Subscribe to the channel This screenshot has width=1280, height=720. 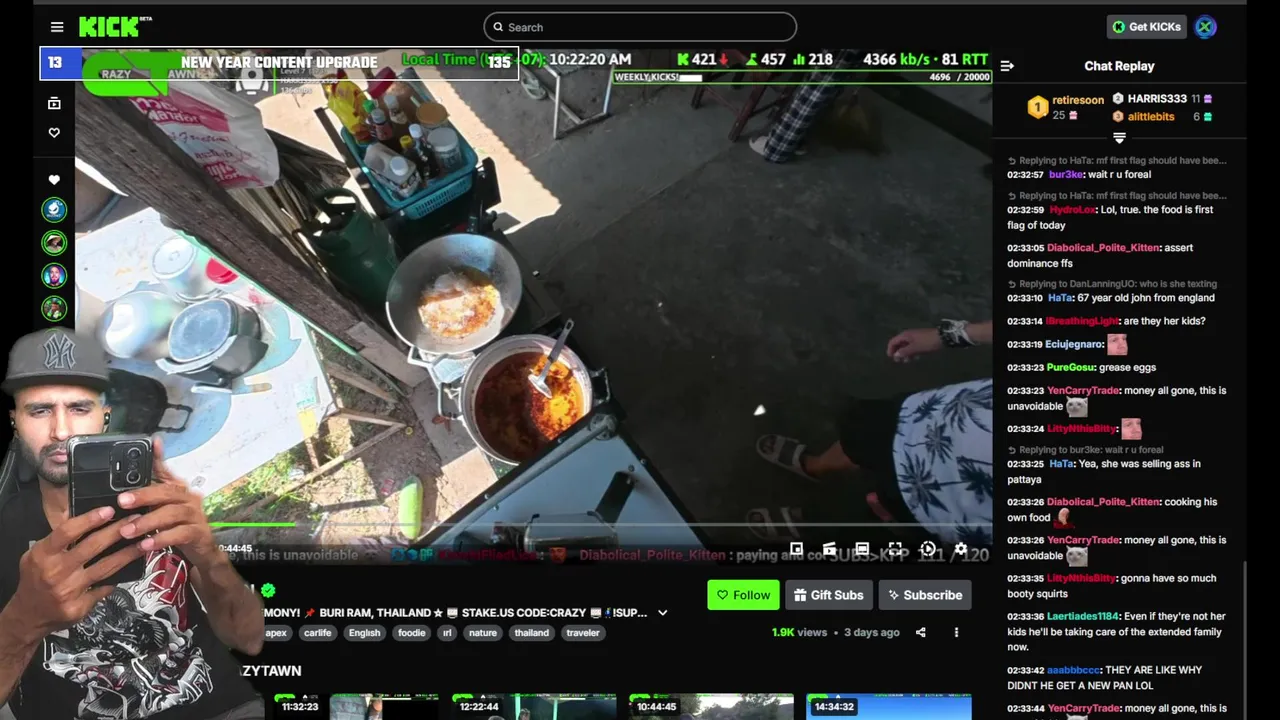click(x=925, y=595)
